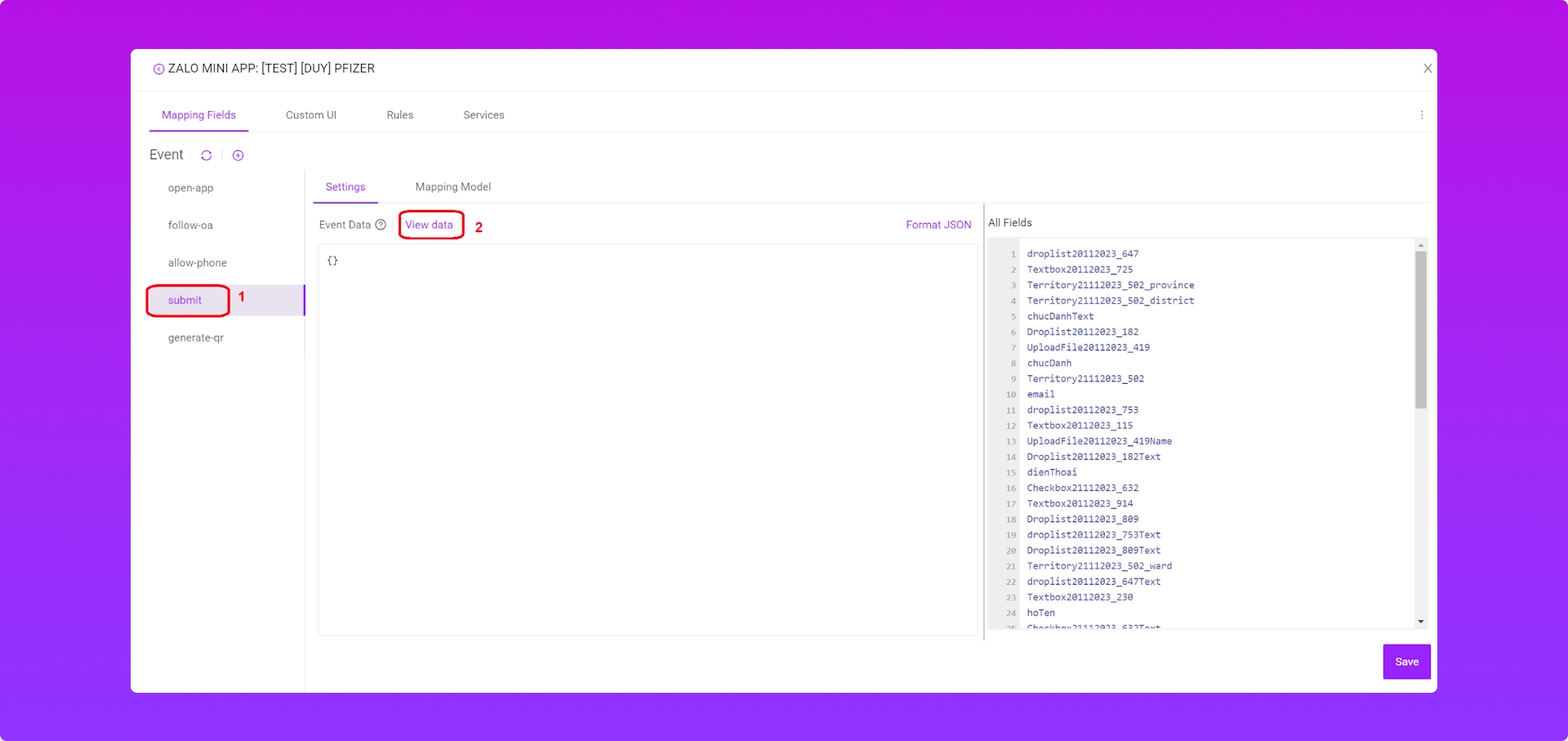1568x741 pixels.
Task: Click the Event Data help icon
Action: click(x=381, y=225)
